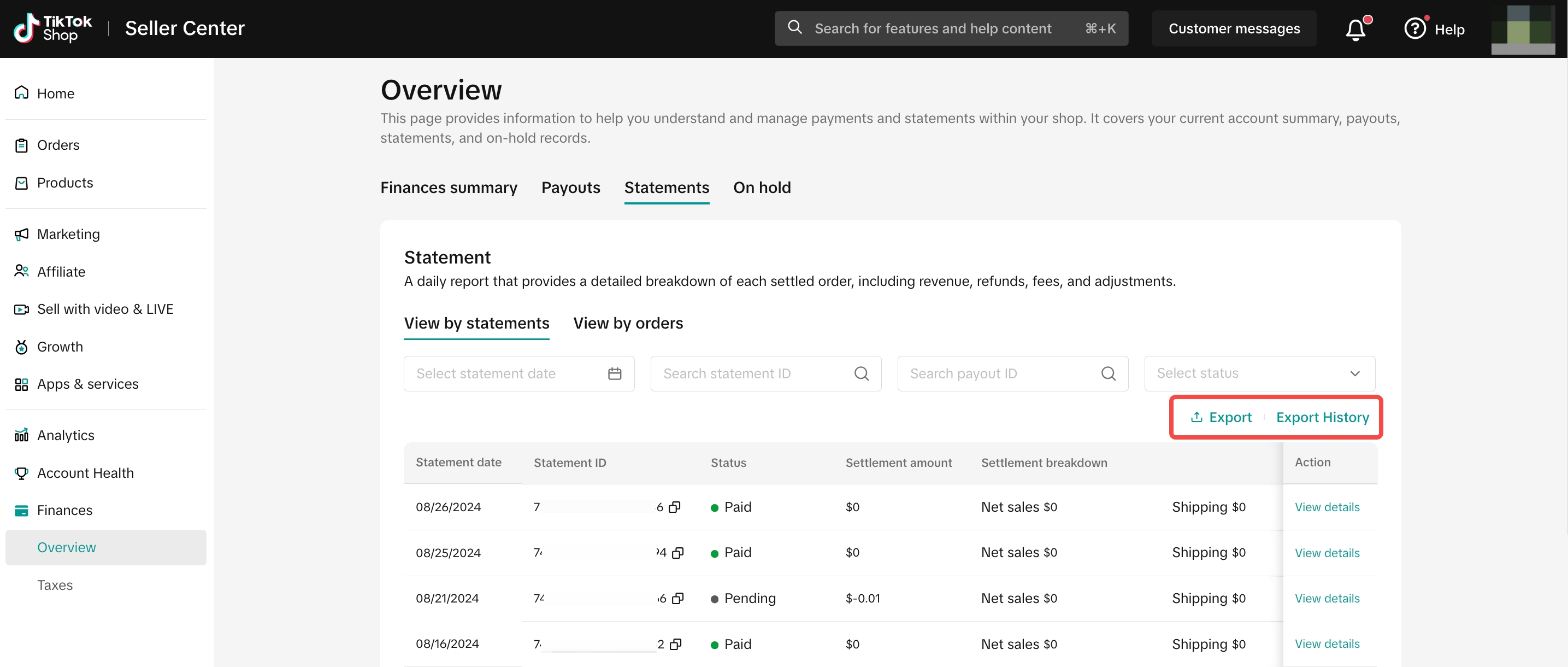Switch to View by orders sub-tab
Viewport: 1568px width, 667px height.
coord(628,324)
